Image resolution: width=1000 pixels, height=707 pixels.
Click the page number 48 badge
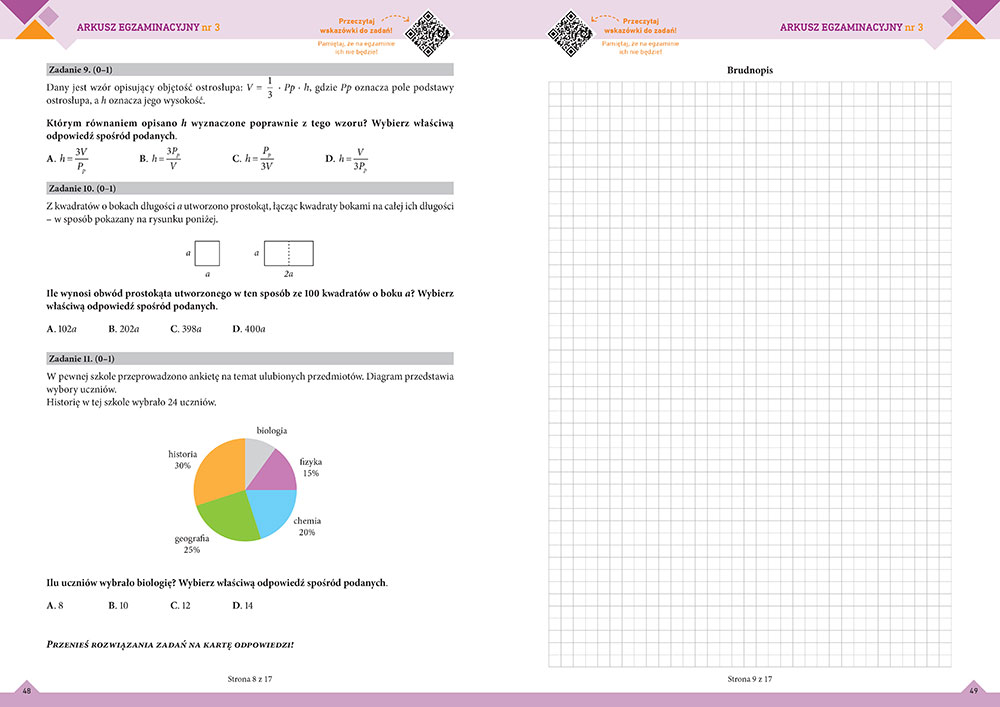point(26,691)
